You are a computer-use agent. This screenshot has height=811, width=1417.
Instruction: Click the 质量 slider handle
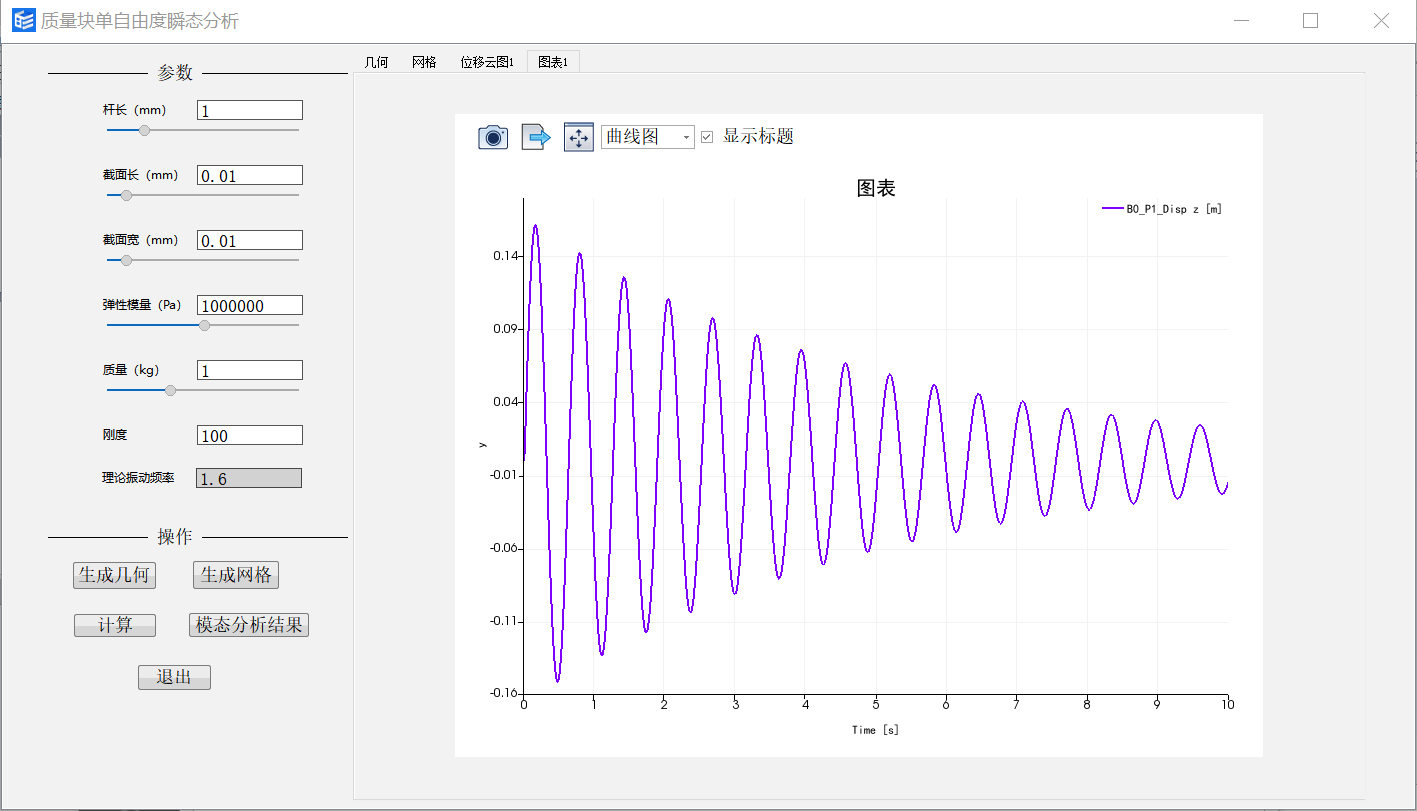click(170, 390)
